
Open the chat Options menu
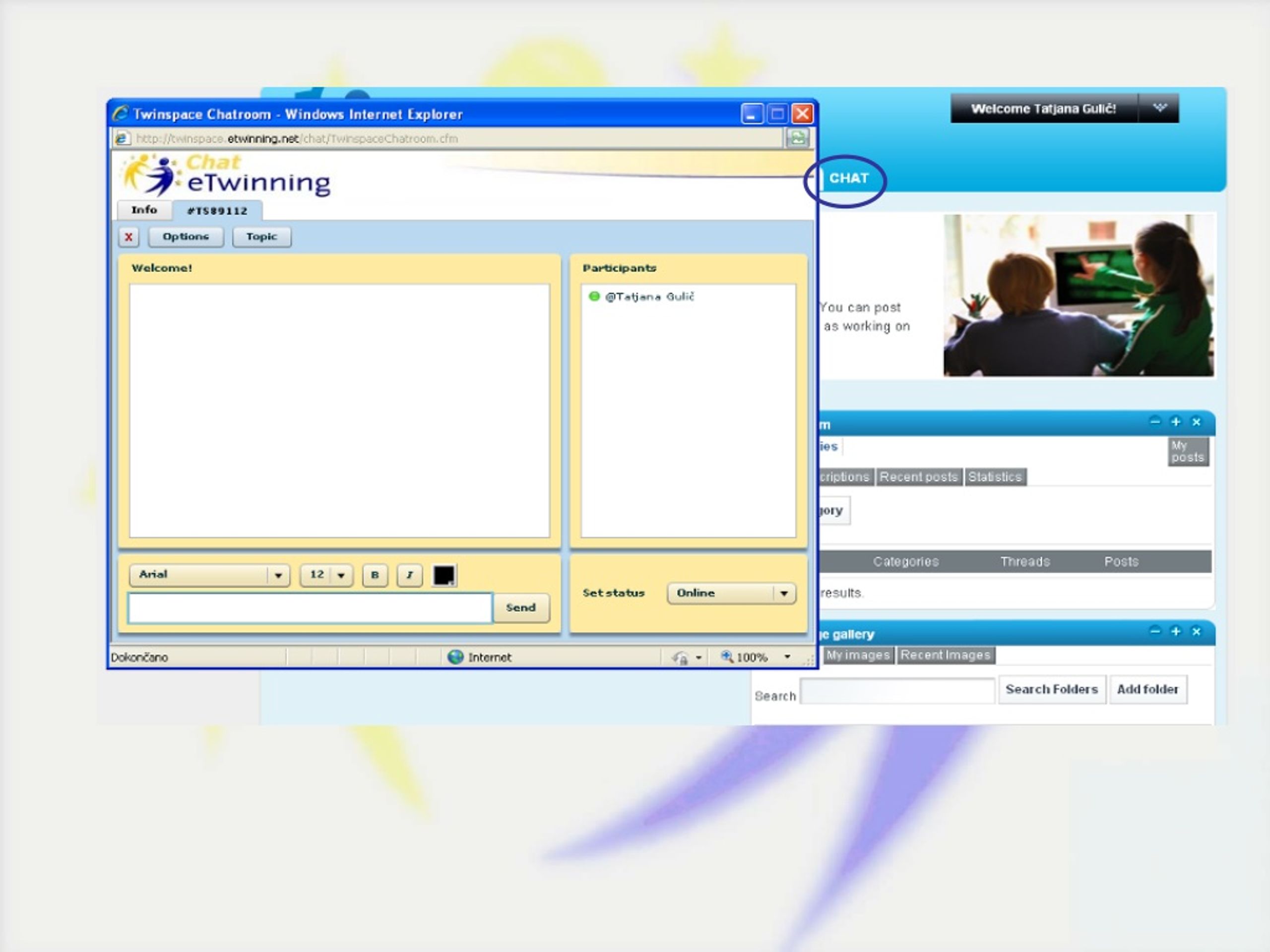[x=186, y=237]
